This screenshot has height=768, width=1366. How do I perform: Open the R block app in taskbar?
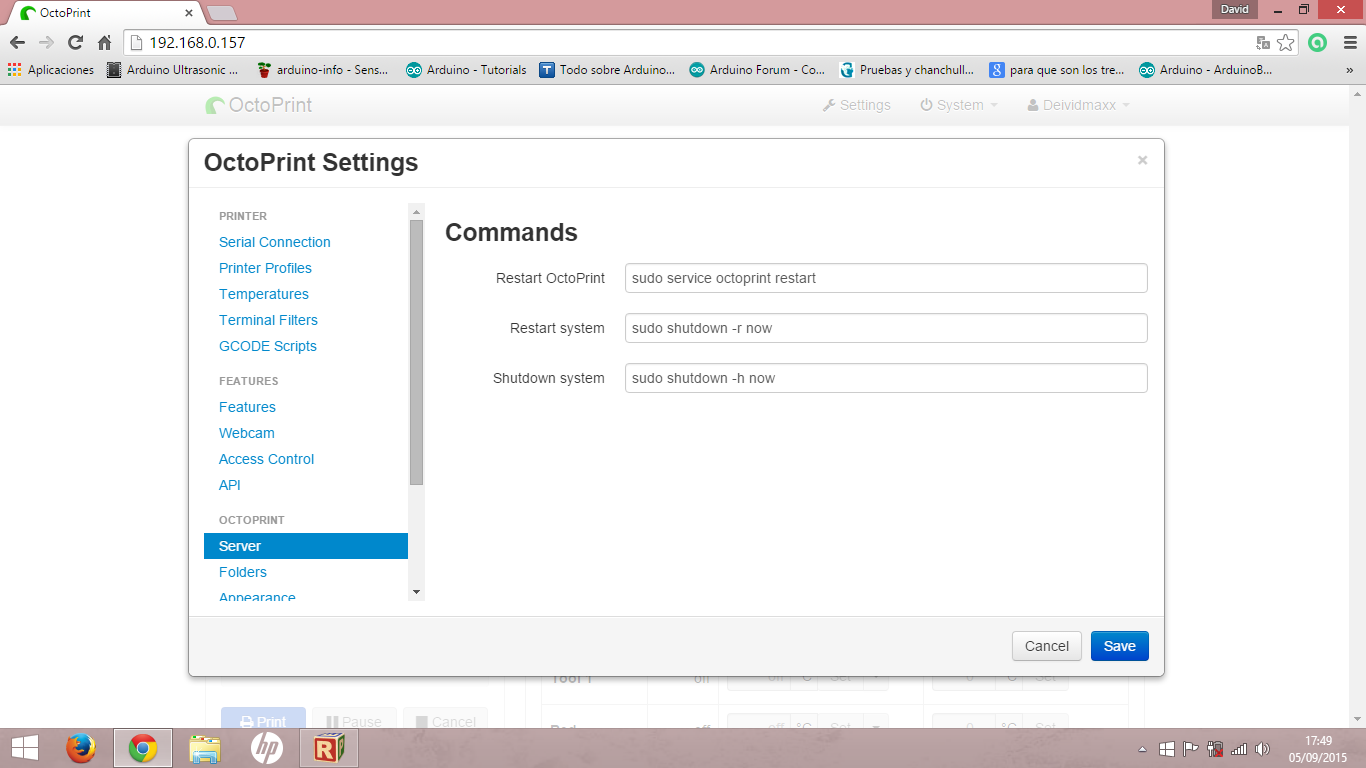(329, 748)
